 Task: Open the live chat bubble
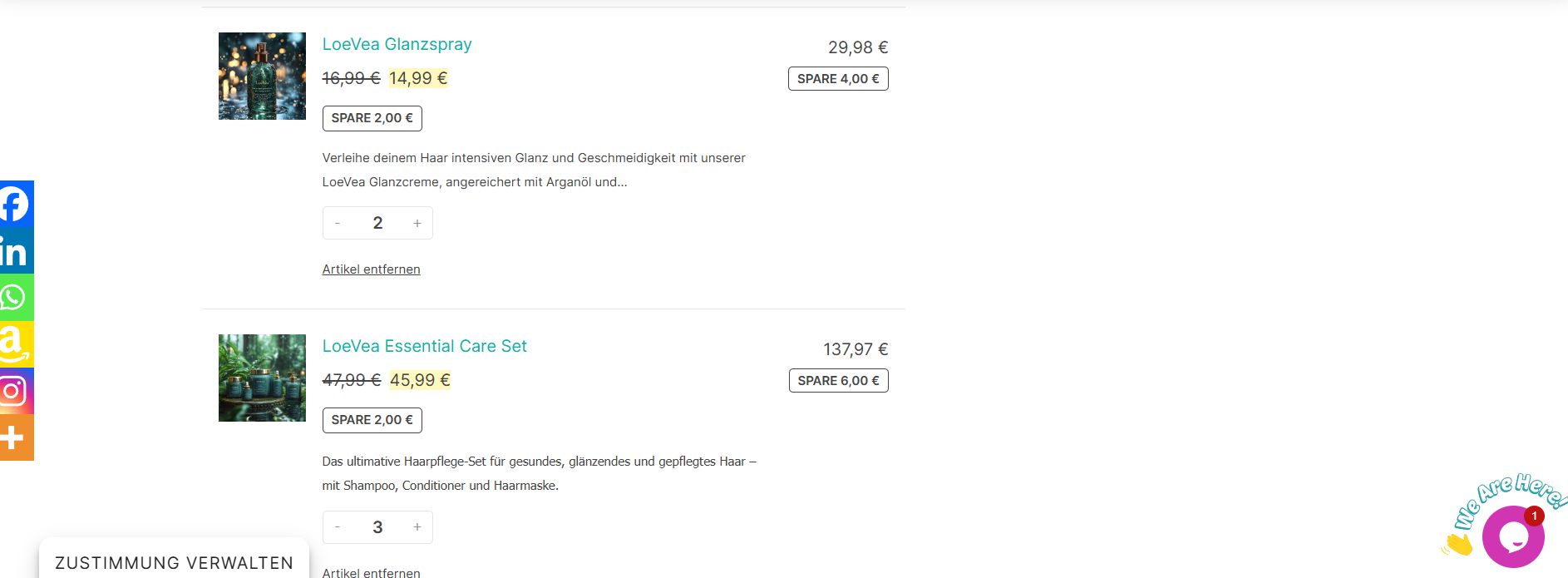click(1512, 537)
